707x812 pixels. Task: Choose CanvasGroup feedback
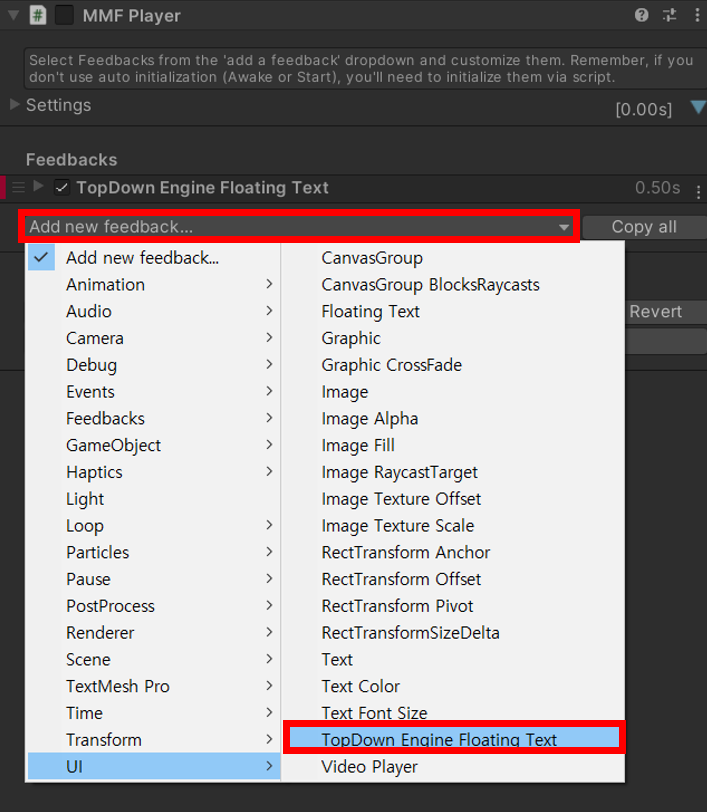click(453, 257)
